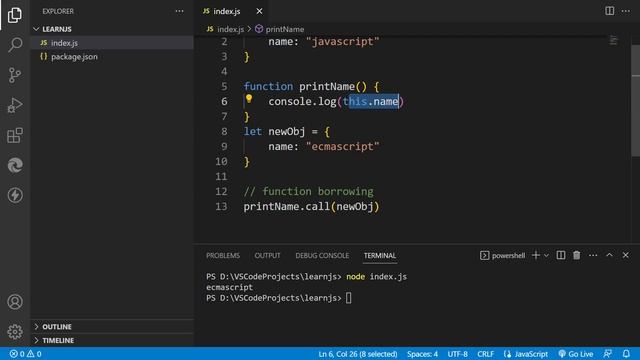Open Explorer more actions ellipsis
Viewport: 640px width, 360px height.
[x=179, y=11]
